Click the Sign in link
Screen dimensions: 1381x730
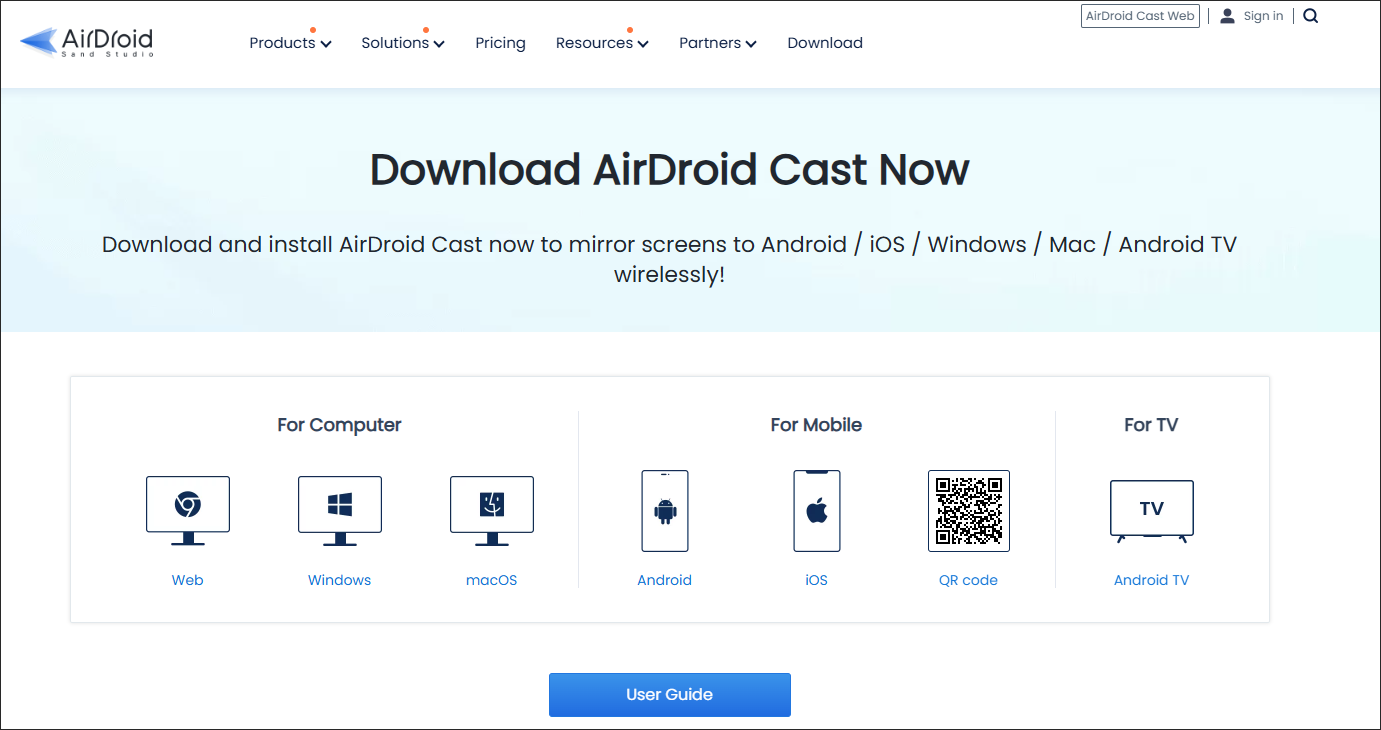click(x=1262, y=15)
